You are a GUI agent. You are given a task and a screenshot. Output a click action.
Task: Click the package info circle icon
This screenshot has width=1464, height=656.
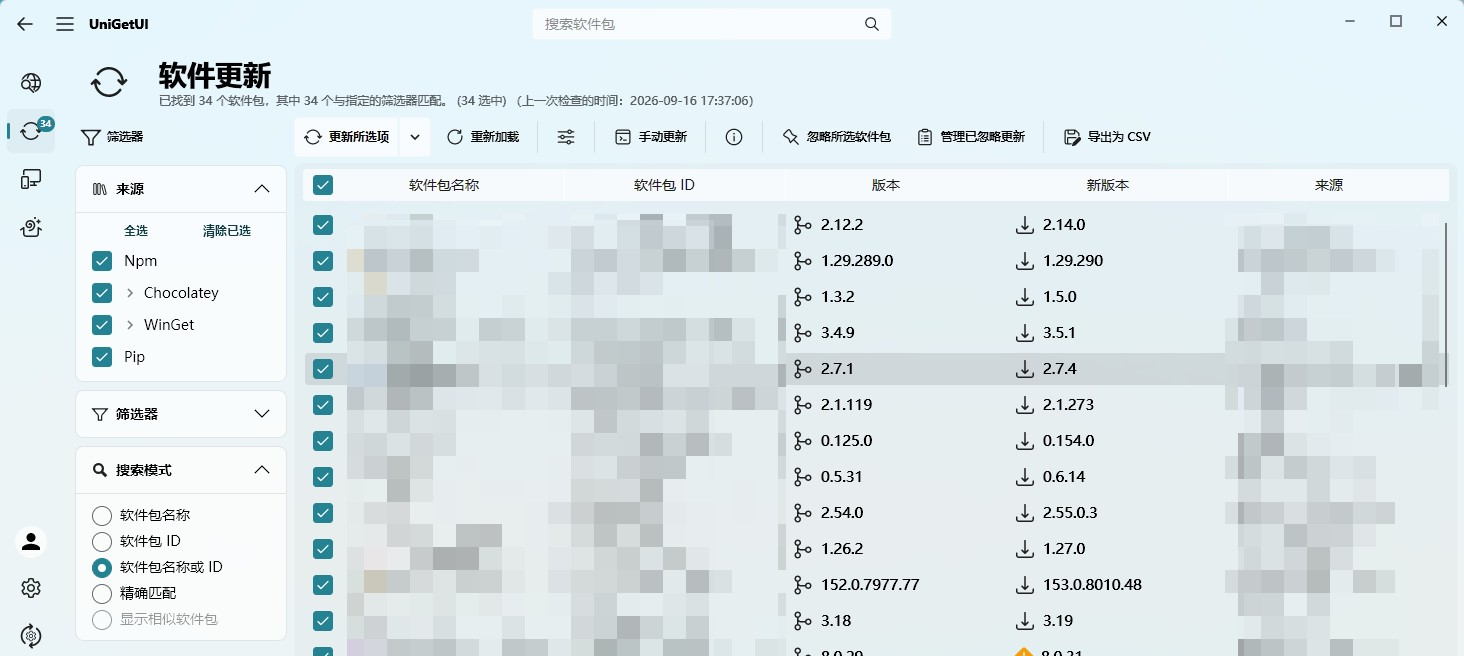click(x=734, y=137)
